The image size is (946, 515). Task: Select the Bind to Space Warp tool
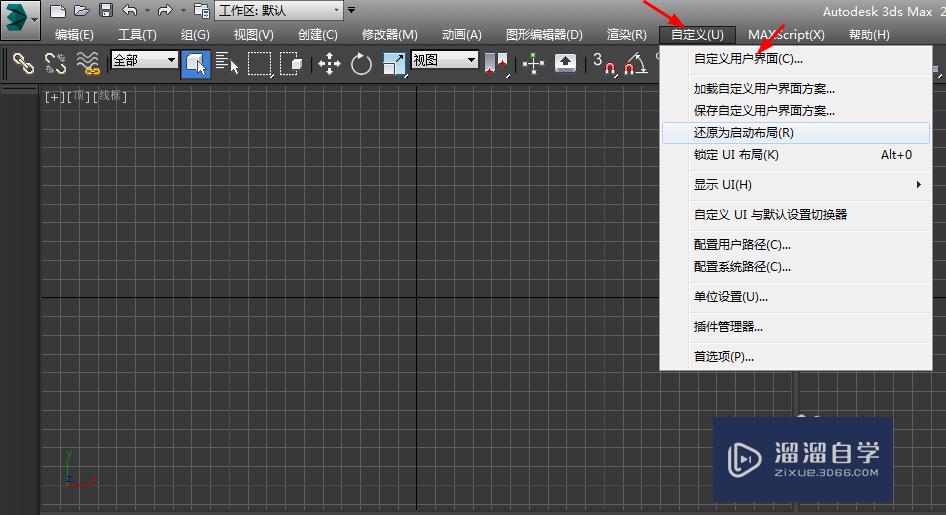88,63
